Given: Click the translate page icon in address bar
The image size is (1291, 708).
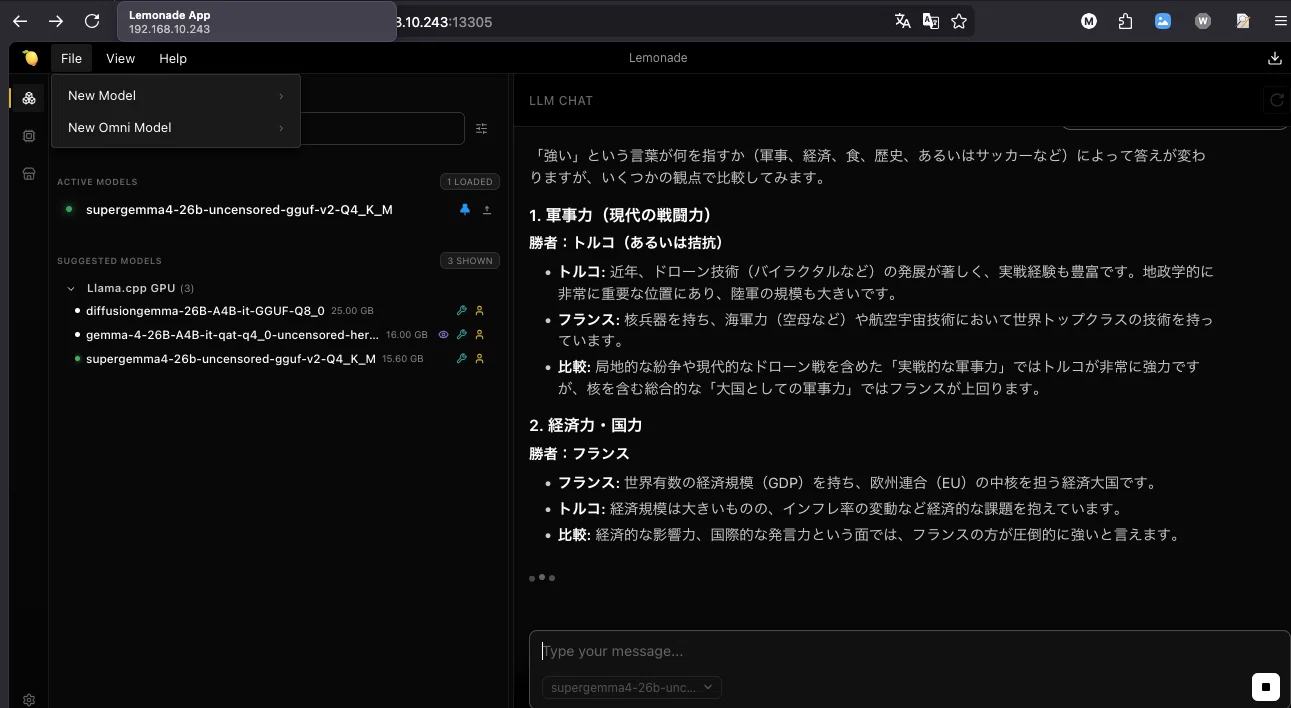Looking at the screenshot, I should pos(903,21).
